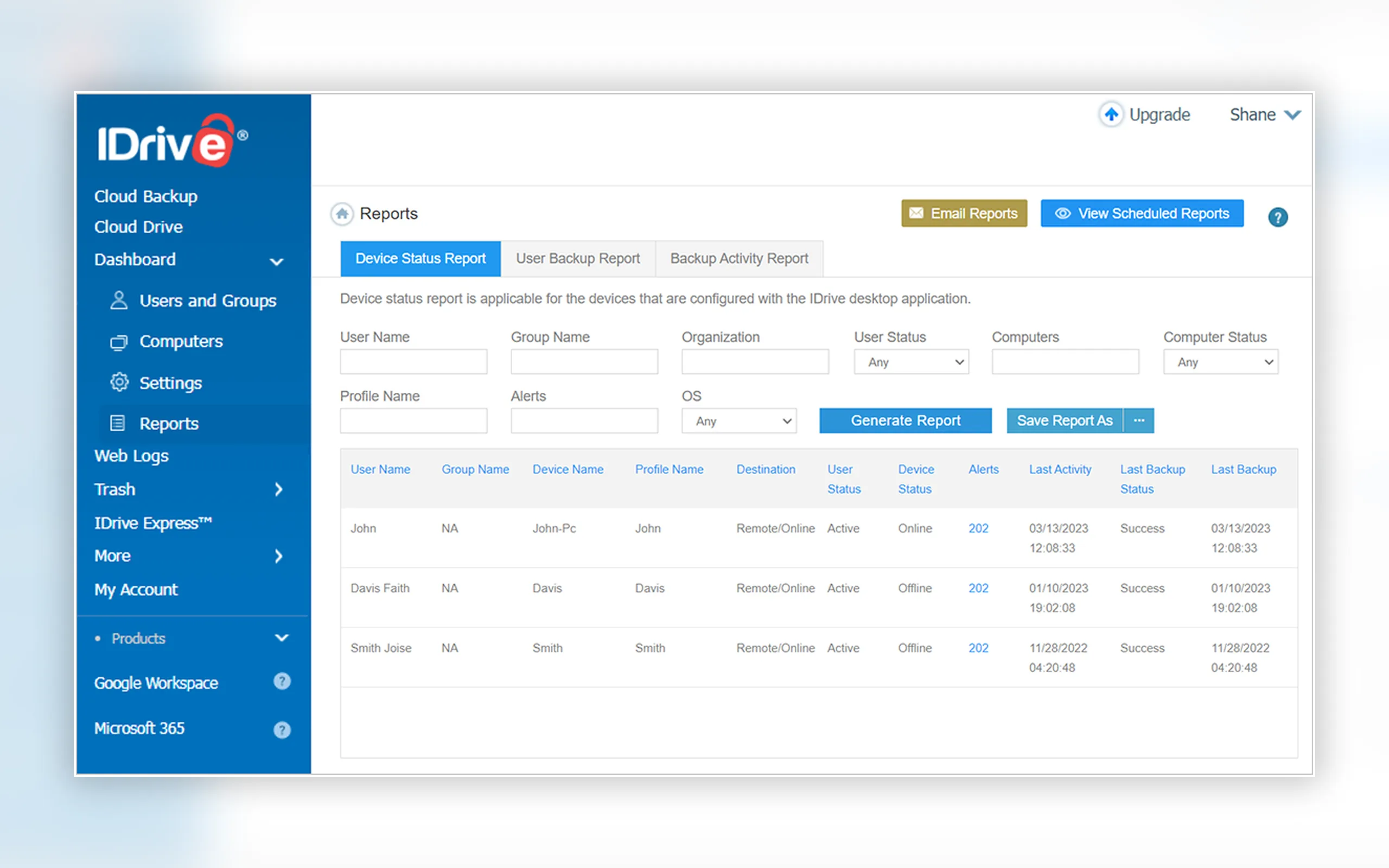1389x868 pixels.
Task: Expand the Products section chevron
Action: (x=282, y=638)
